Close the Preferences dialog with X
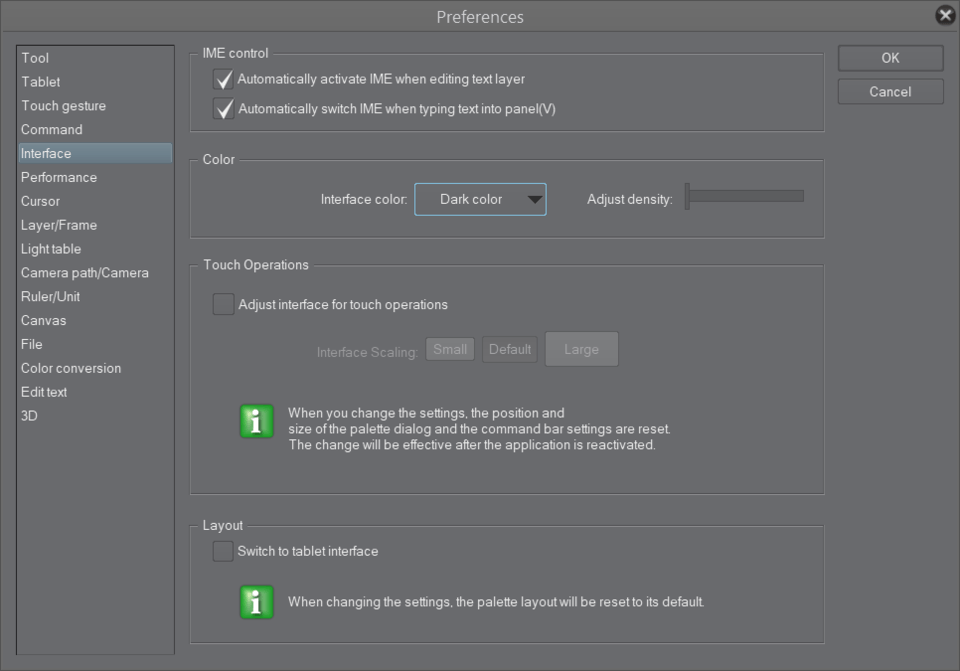Viewport: 960px width, 671px height. pyautogui.click(x=945, y=15)
